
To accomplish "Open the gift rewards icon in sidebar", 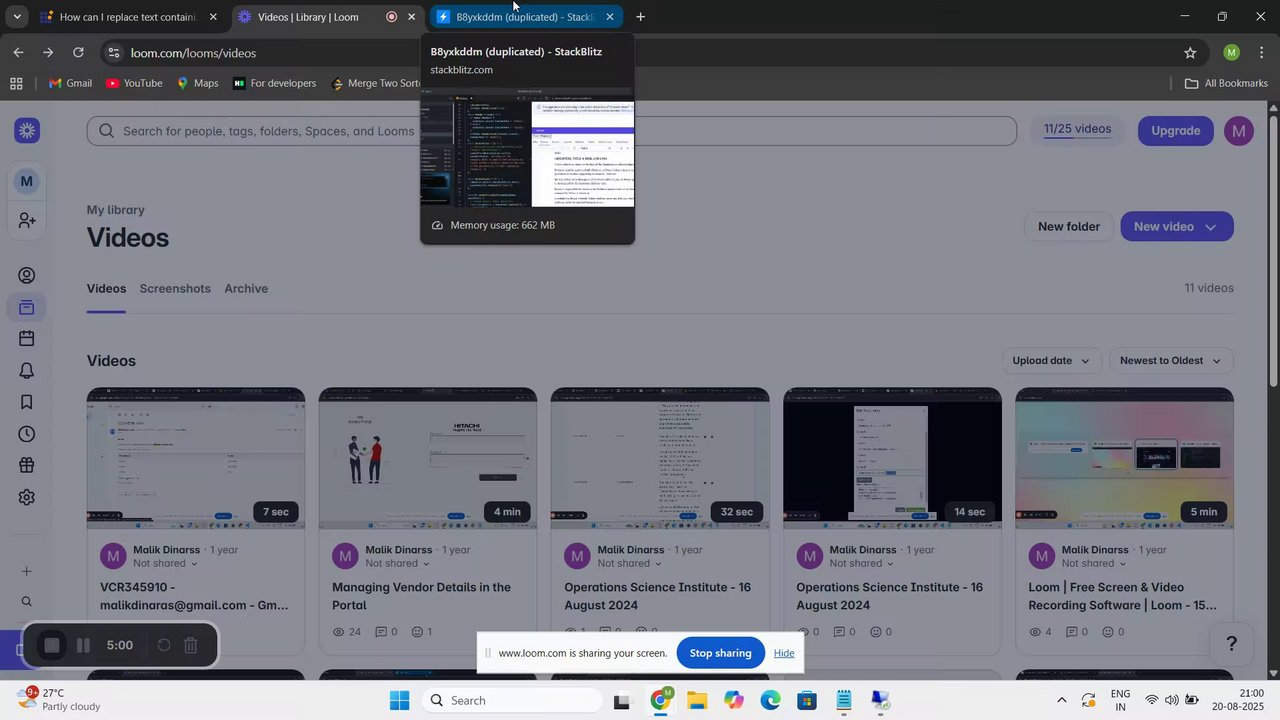I will [27, 465].
